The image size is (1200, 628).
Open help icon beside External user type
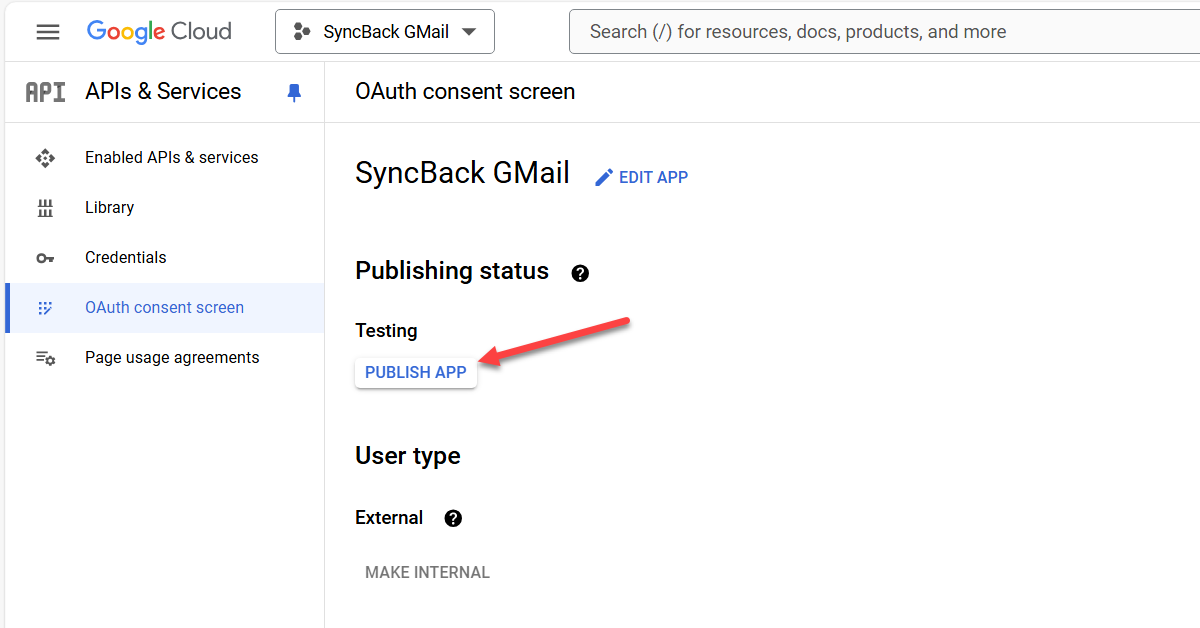(x=453, y=518)
